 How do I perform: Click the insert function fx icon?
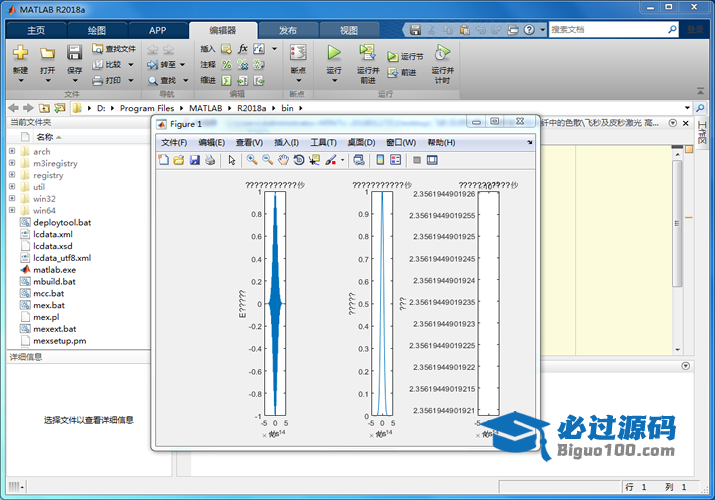pyautogui.click(x=243, y=49)
